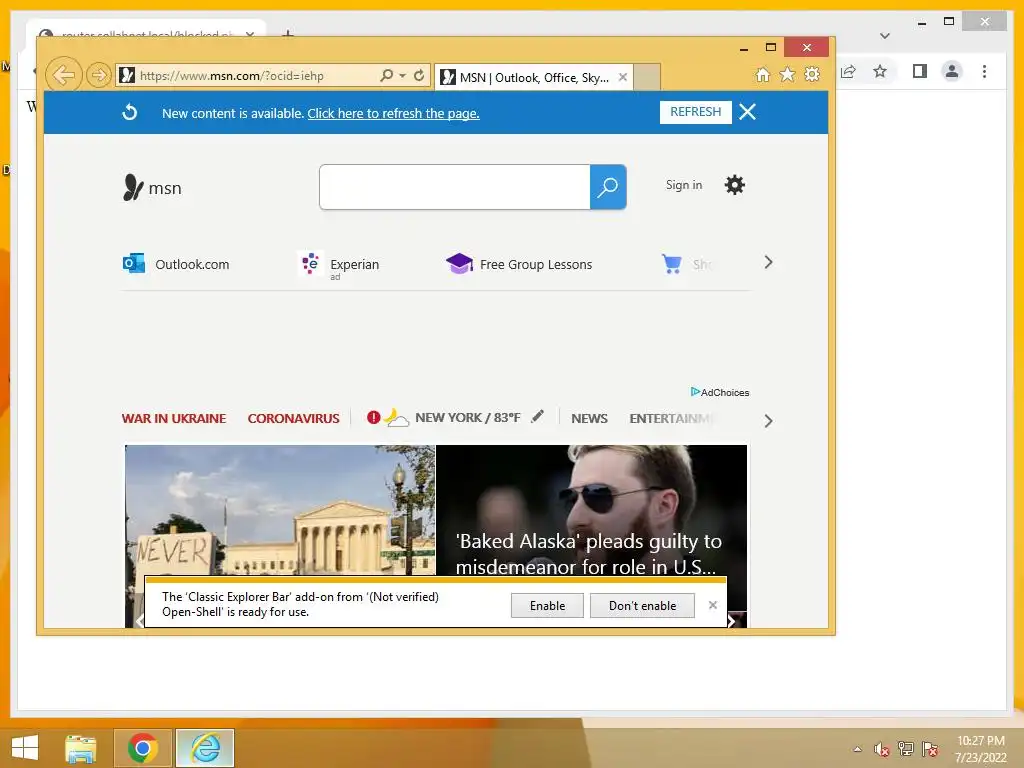This screenshot has width=1024, height=768.
Task: Go forward in Internet Explorer
Action: pyautogui.click(x=99, y=75)
